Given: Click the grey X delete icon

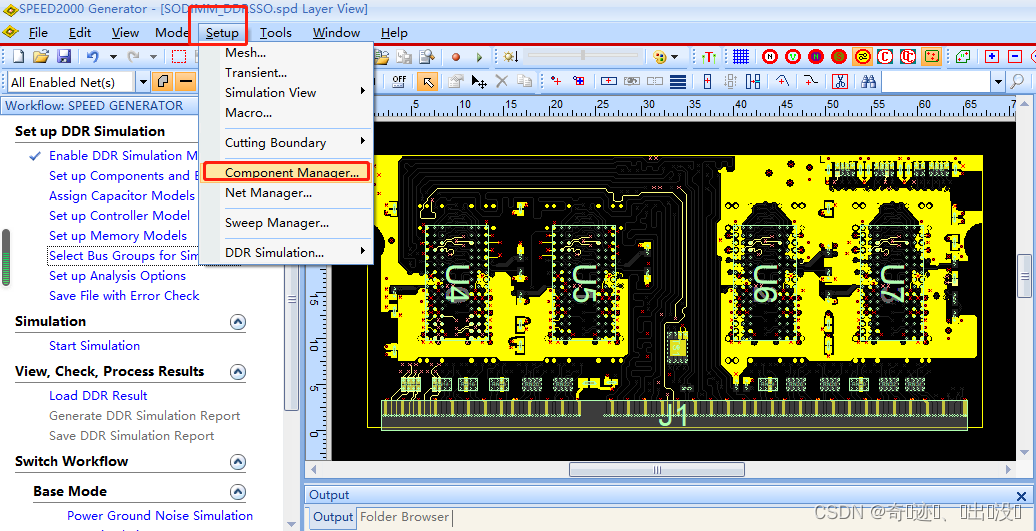Looking at the screenshot, I should pyautogui.click(x=501, y=82).
